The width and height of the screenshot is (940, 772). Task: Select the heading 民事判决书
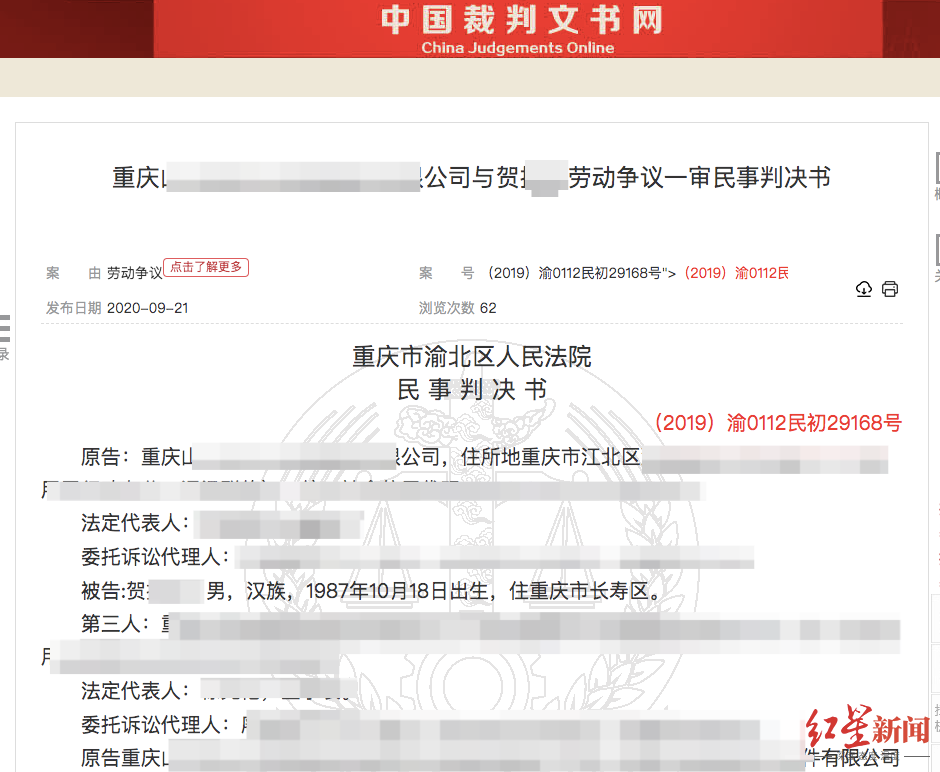(x=471, y=390)
